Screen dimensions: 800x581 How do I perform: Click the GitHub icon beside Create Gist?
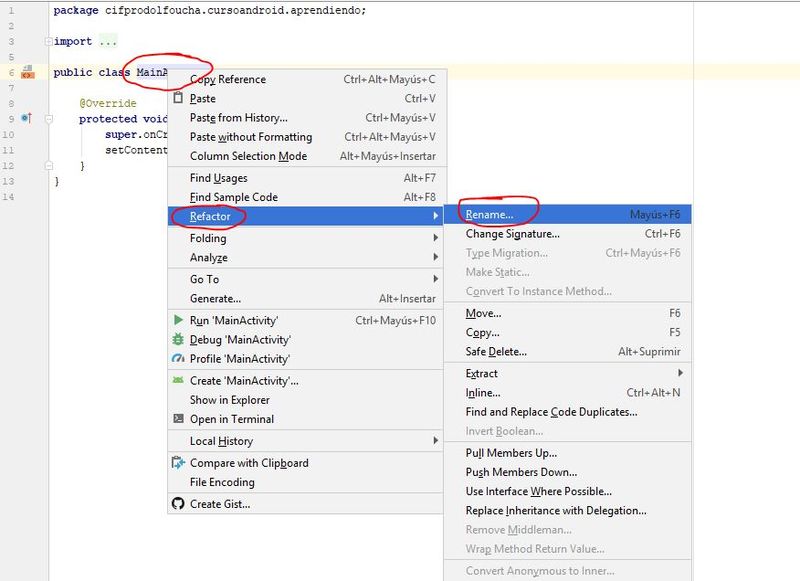coord(178,504)
